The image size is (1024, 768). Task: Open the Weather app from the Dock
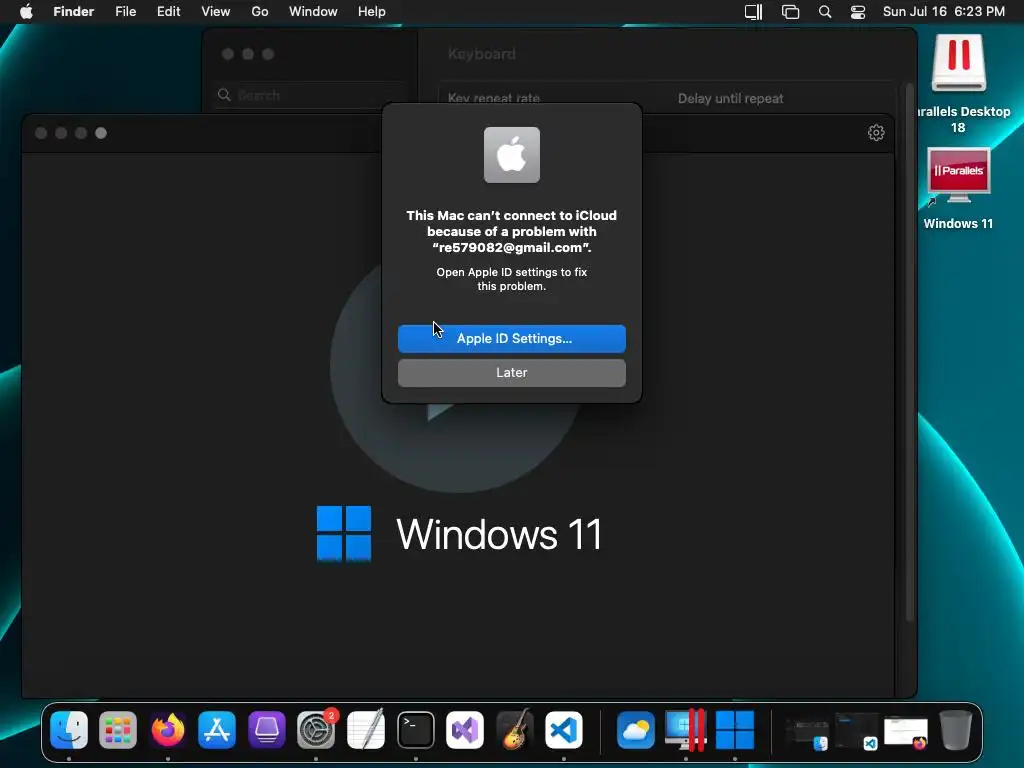pyautogui.click(x=636, y=729)
